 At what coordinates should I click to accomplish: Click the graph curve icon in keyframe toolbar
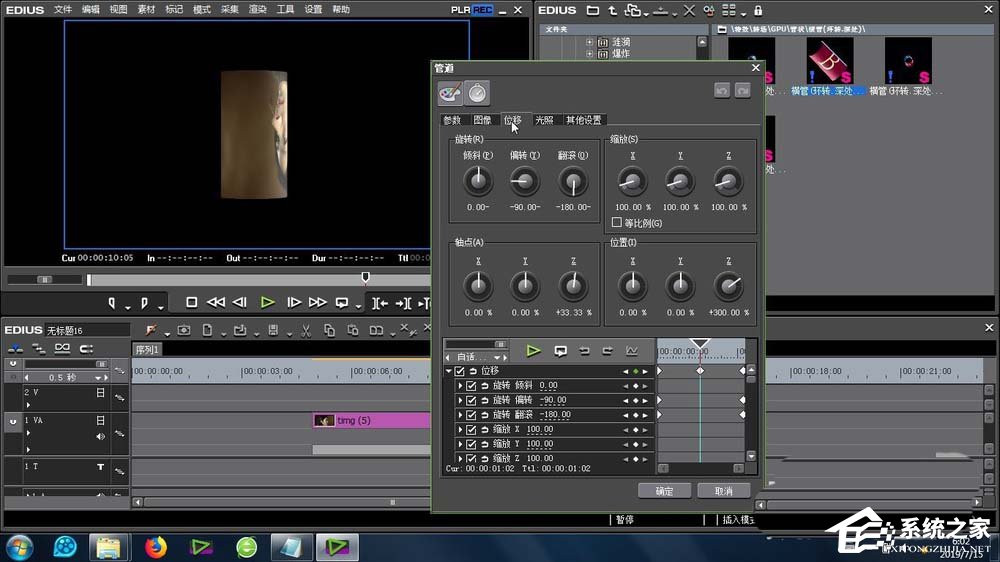tap(631, 351)
